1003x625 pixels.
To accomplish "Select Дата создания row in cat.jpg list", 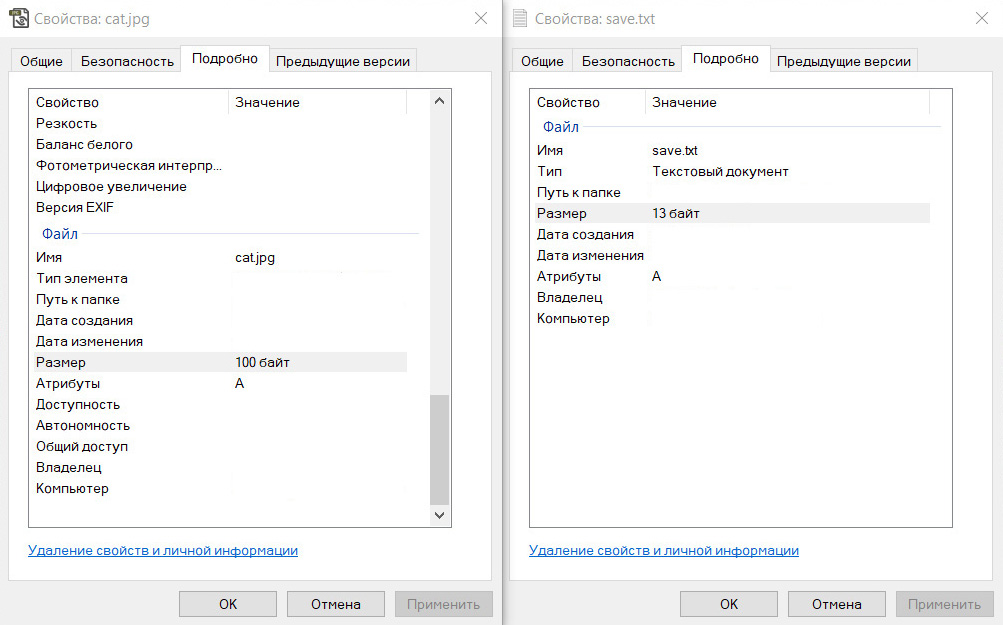I will coord(218,320).
